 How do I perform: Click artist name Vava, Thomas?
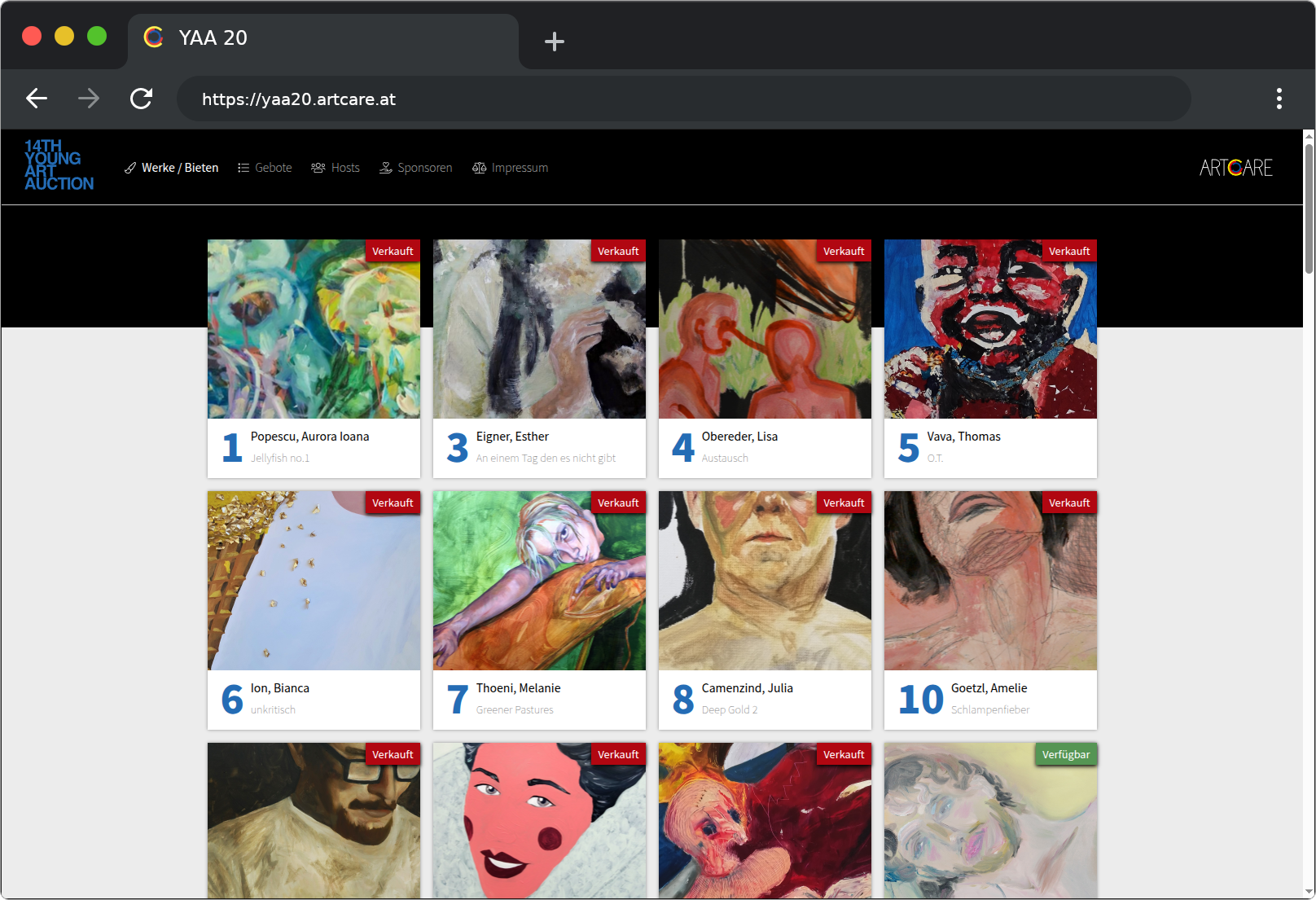[963, 437]
